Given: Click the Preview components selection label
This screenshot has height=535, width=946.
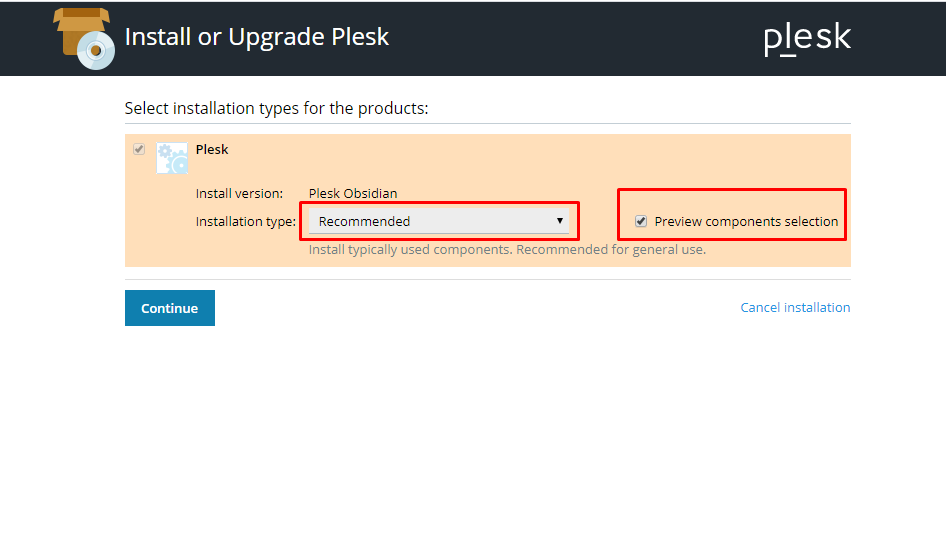Looking at the screenshot, I should tap(746, 221).
